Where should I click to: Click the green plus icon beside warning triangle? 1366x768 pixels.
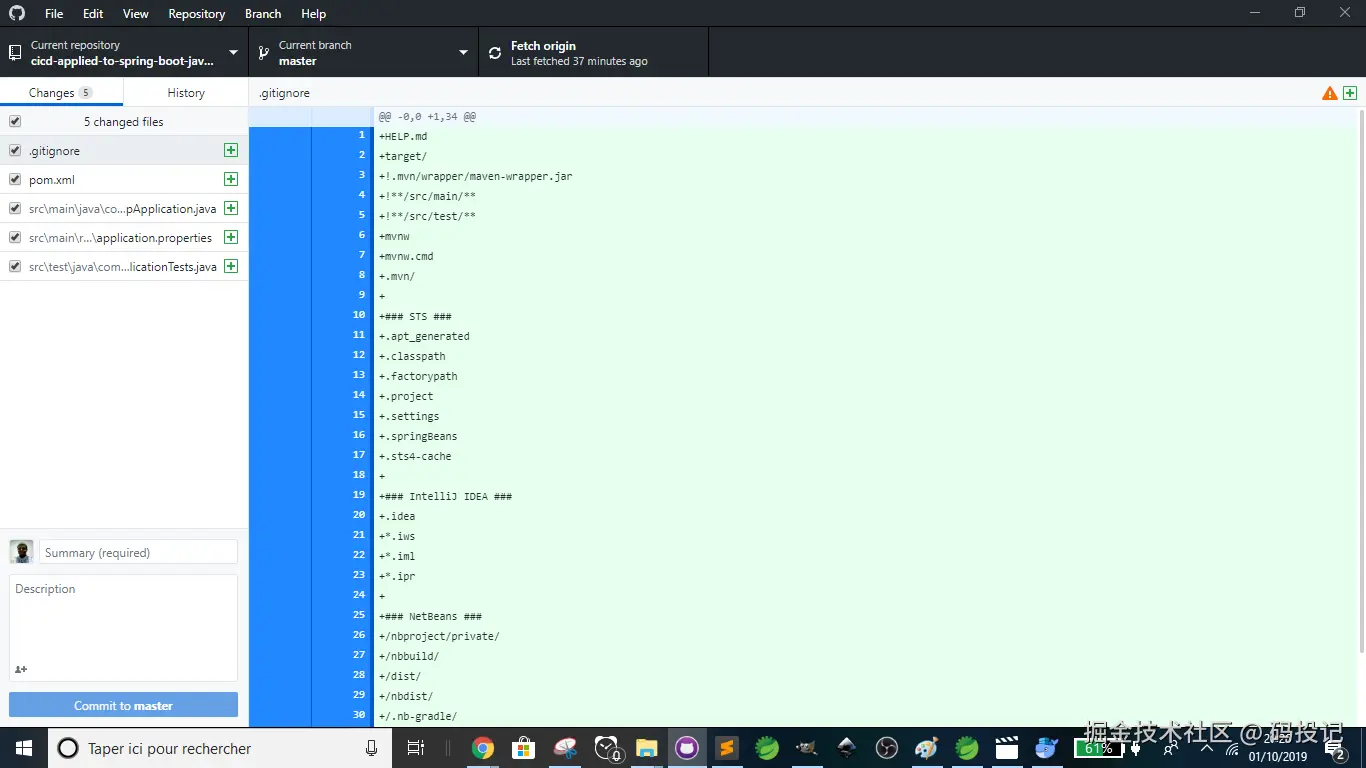coord(1350,93)
